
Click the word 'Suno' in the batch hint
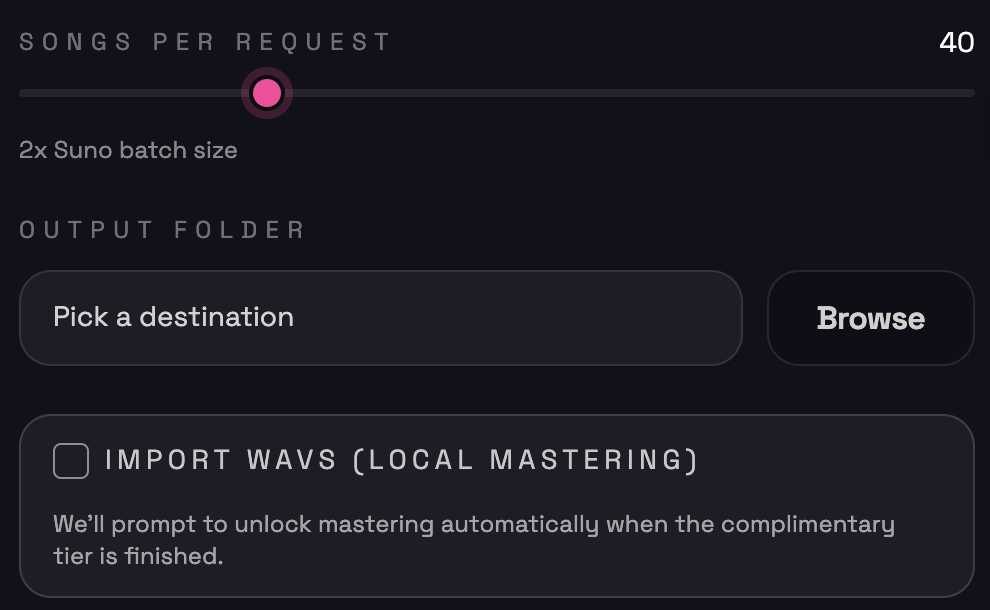click(x=83, y=151)
